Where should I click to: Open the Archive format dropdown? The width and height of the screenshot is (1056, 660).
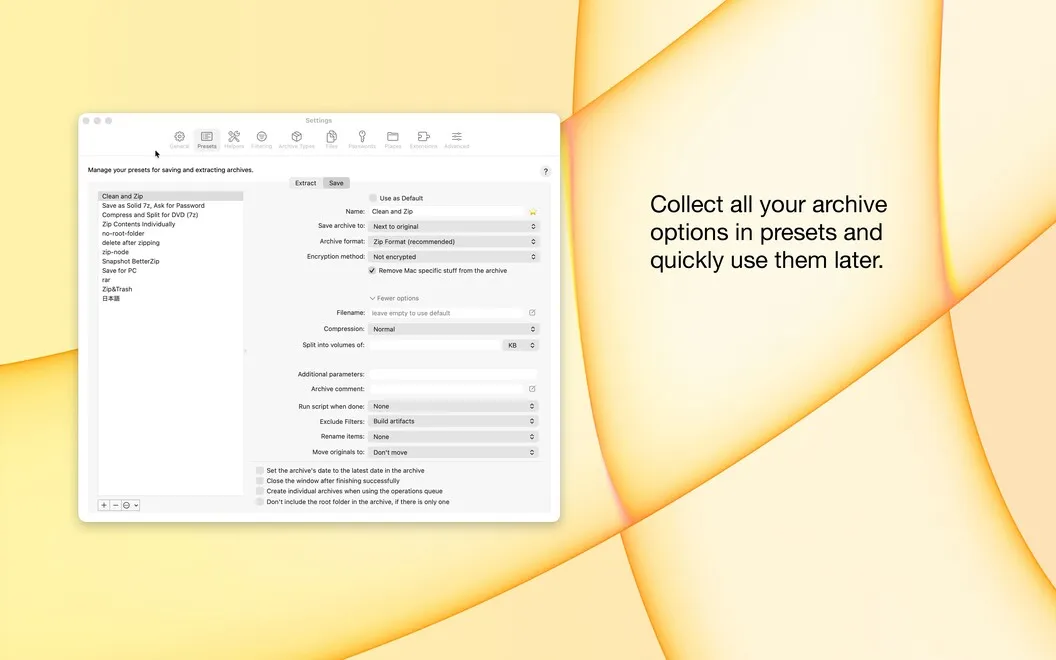(x=453, y=242)
